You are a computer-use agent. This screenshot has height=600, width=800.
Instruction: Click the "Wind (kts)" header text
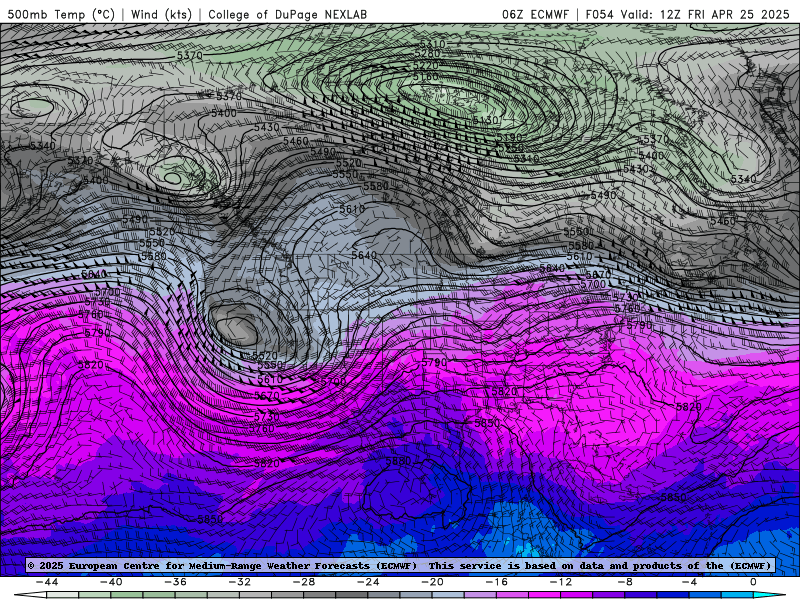[x=161, y=14]
